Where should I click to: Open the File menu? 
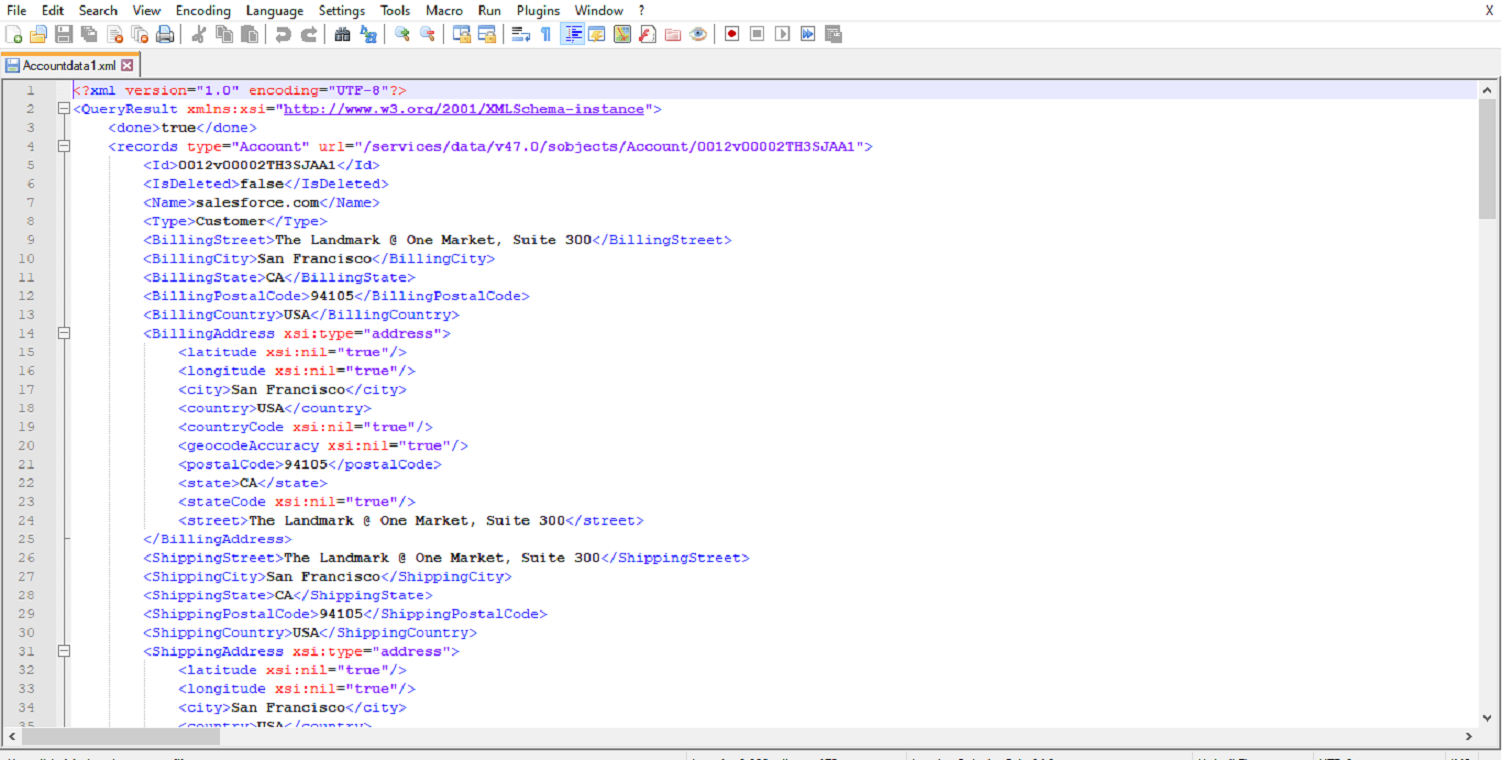click(16, 10)
